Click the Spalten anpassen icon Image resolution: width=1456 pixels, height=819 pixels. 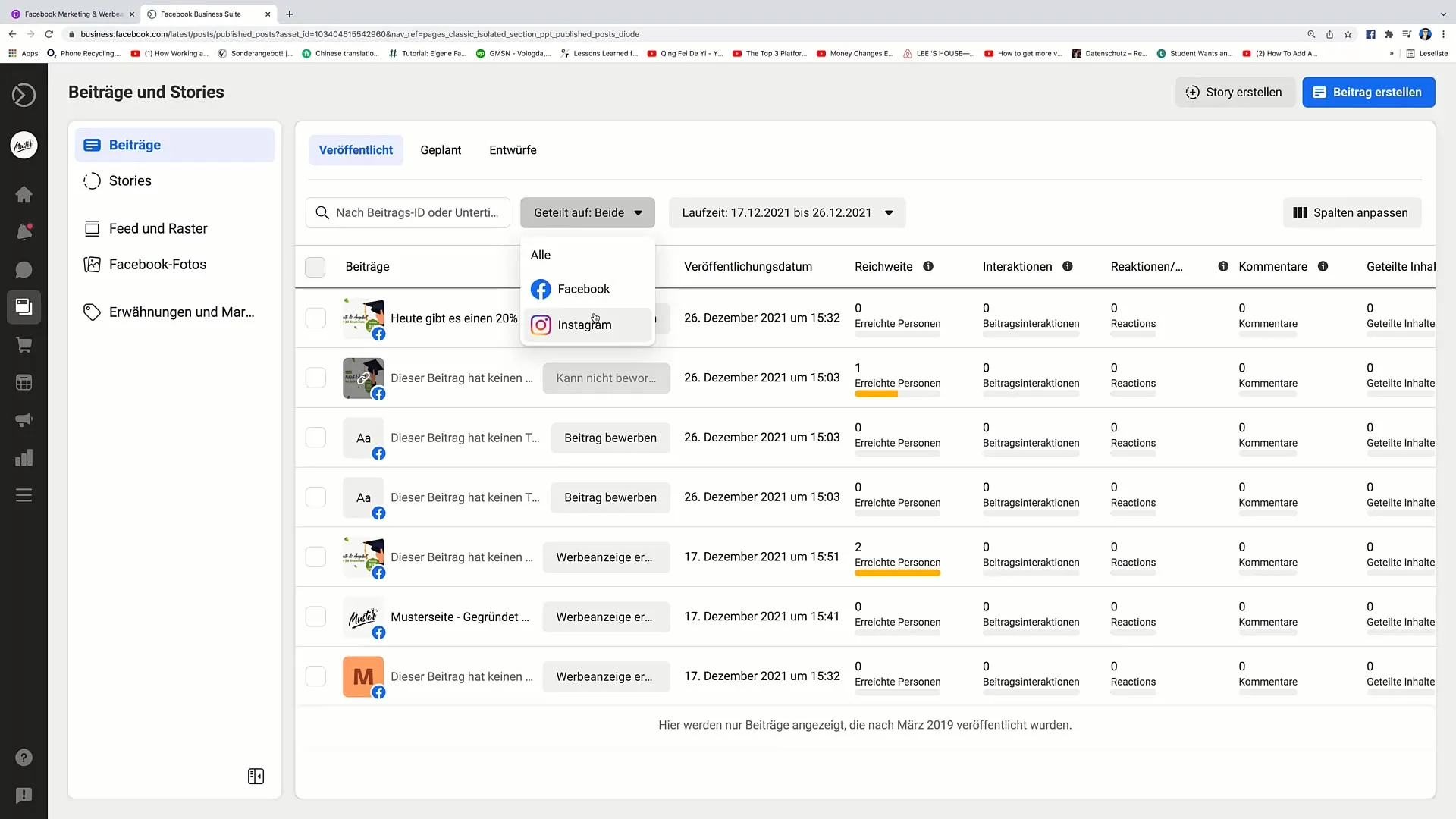tap(1301, 212)
